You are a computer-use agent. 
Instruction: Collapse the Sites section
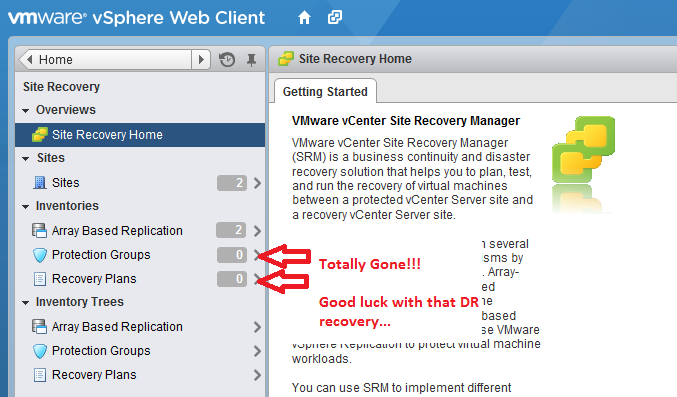[x=26, y=159]
